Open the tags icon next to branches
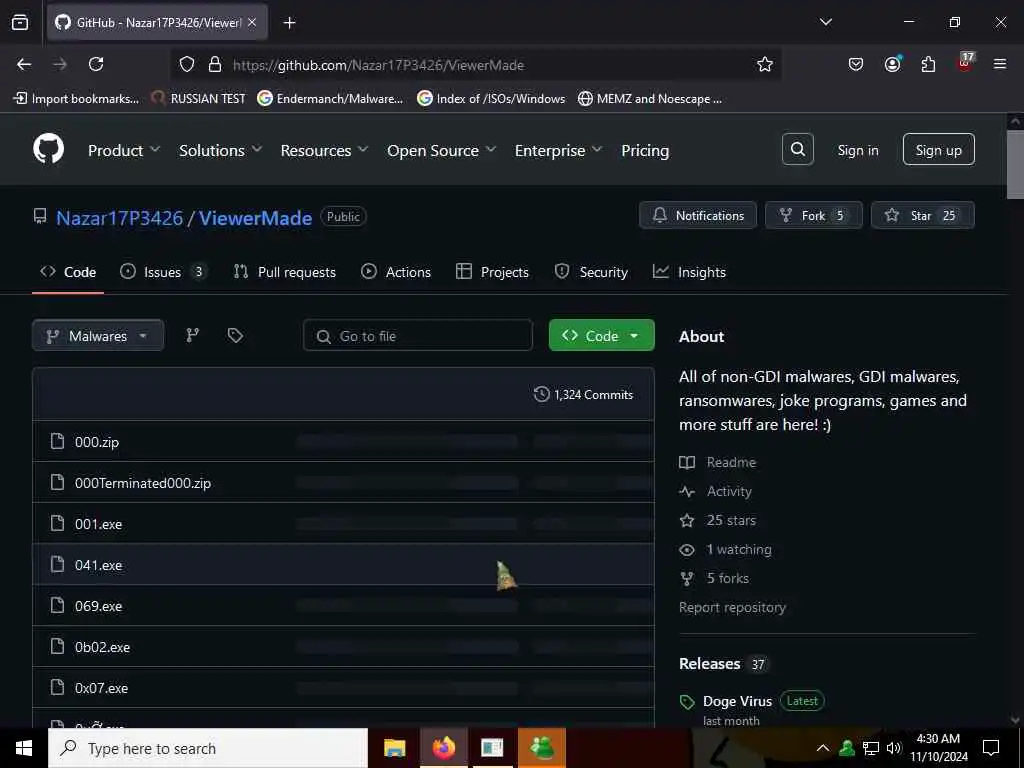This screenshot has height=768, width=1024. coord(235,335)
